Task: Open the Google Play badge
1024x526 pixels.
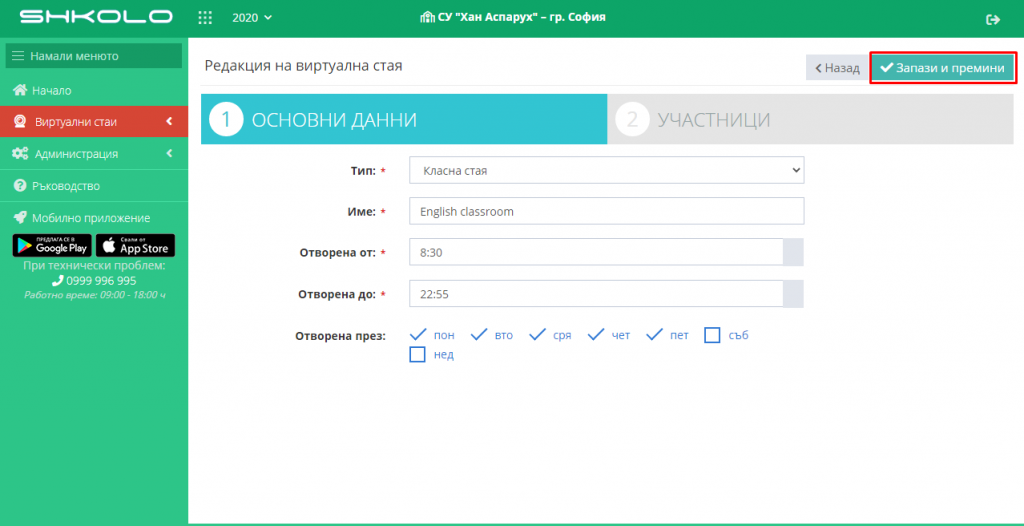Action: 52,246
